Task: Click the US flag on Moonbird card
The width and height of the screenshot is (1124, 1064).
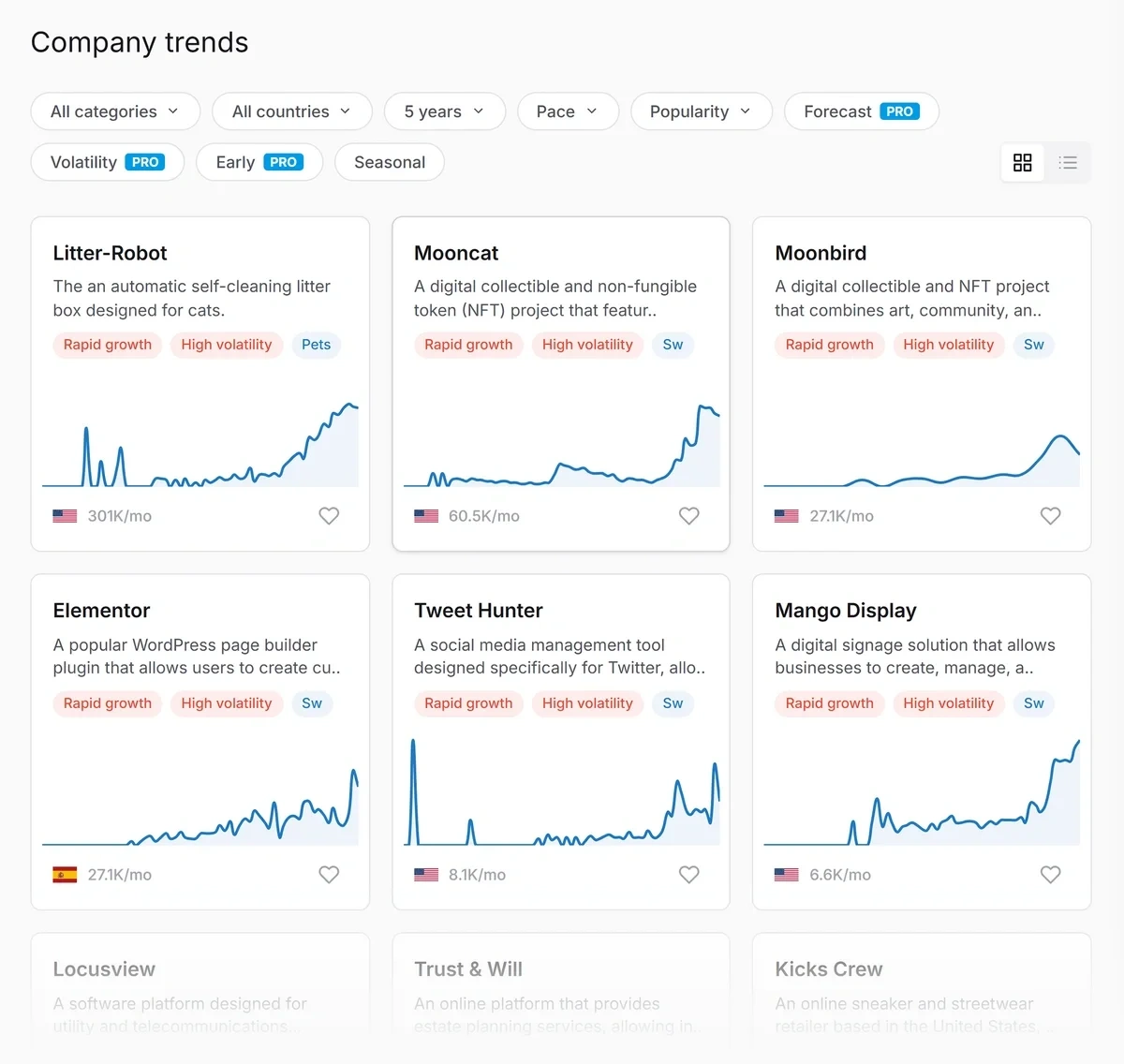Action: click(x=787, y=516)
